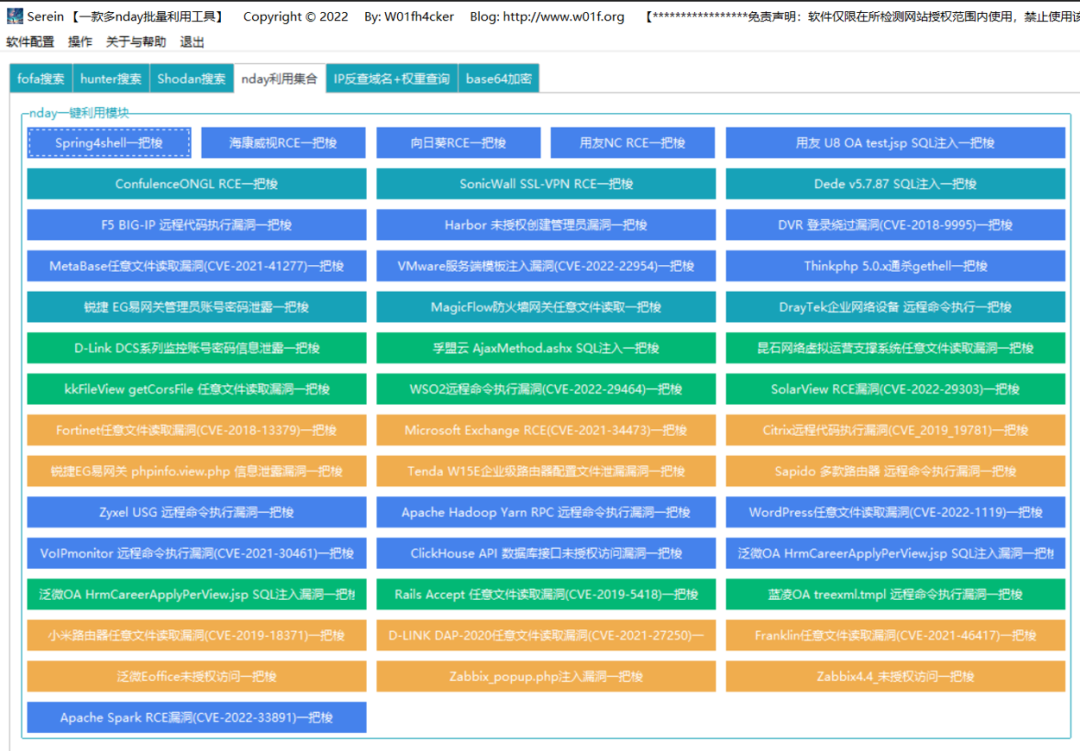
Task: Open the 关于与帮助 menu
Action: 136,42
